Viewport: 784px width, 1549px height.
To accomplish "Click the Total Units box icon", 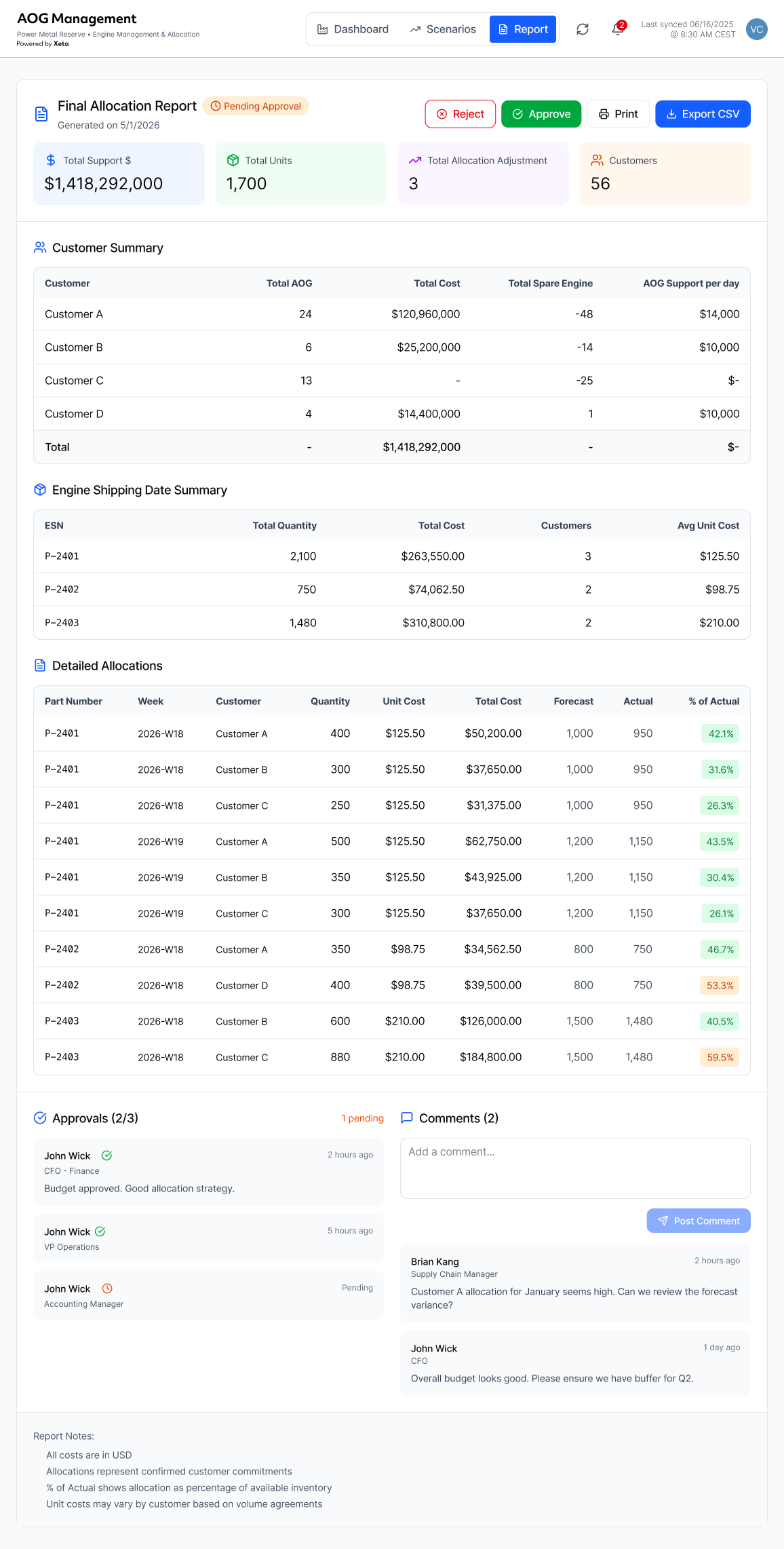I will click(233, 160).
